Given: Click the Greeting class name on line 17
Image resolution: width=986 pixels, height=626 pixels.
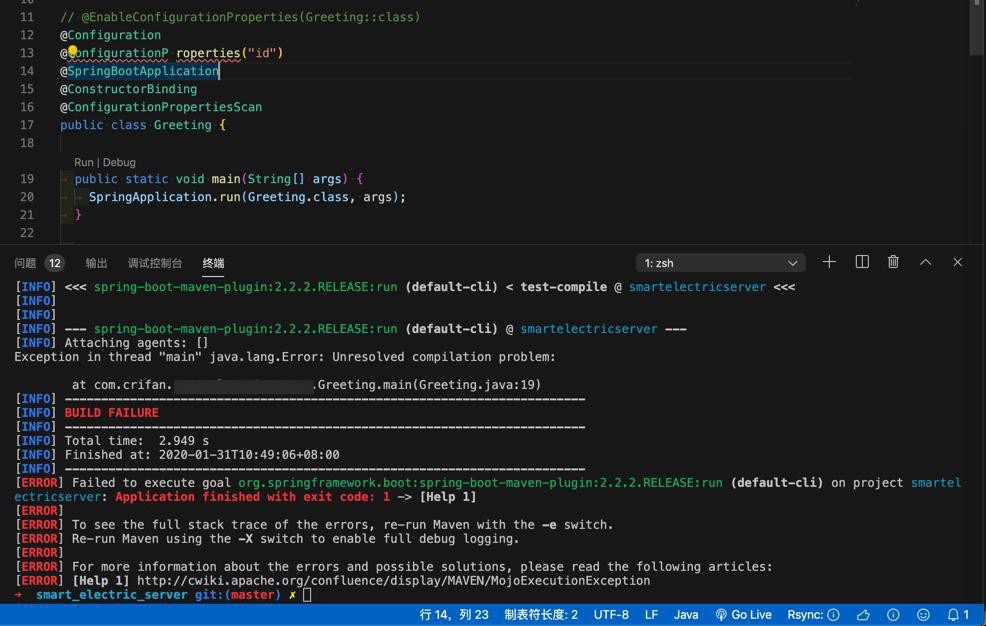Looking at the screenshot, I should coord(182,125).
